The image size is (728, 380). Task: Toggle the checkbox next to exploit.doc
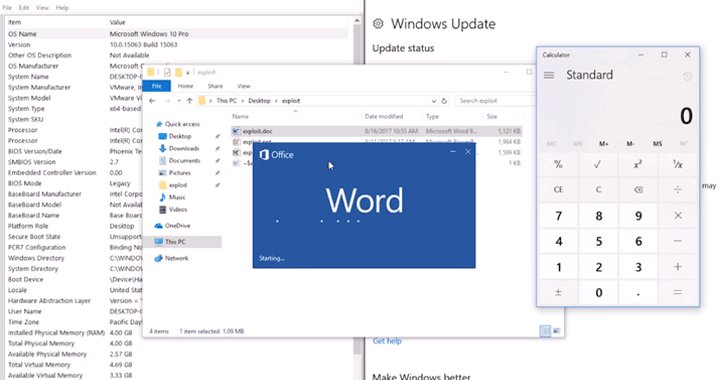[x=236, y=131]
